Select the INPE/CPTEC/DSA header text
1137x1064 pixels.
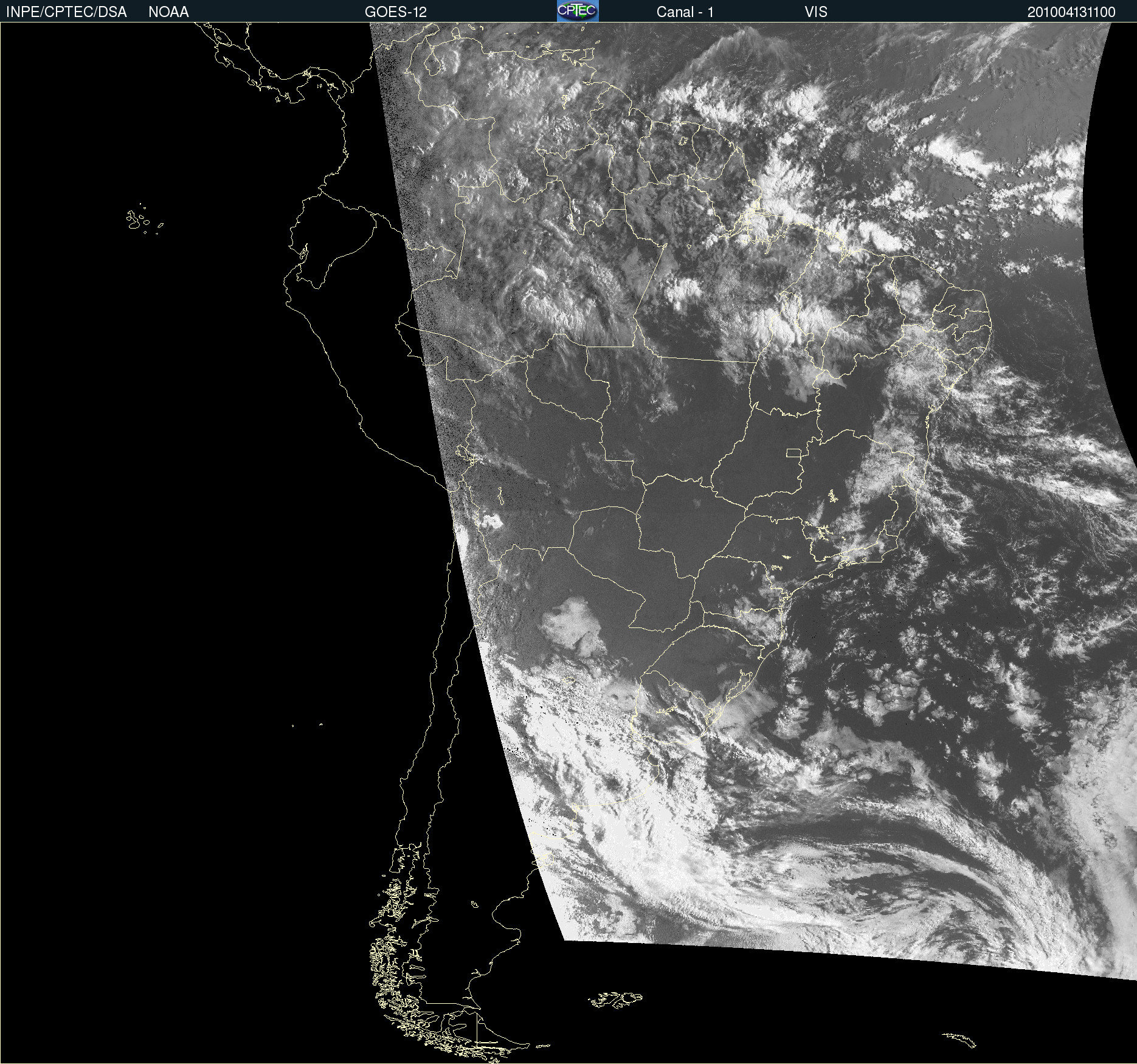click(66, 12)
